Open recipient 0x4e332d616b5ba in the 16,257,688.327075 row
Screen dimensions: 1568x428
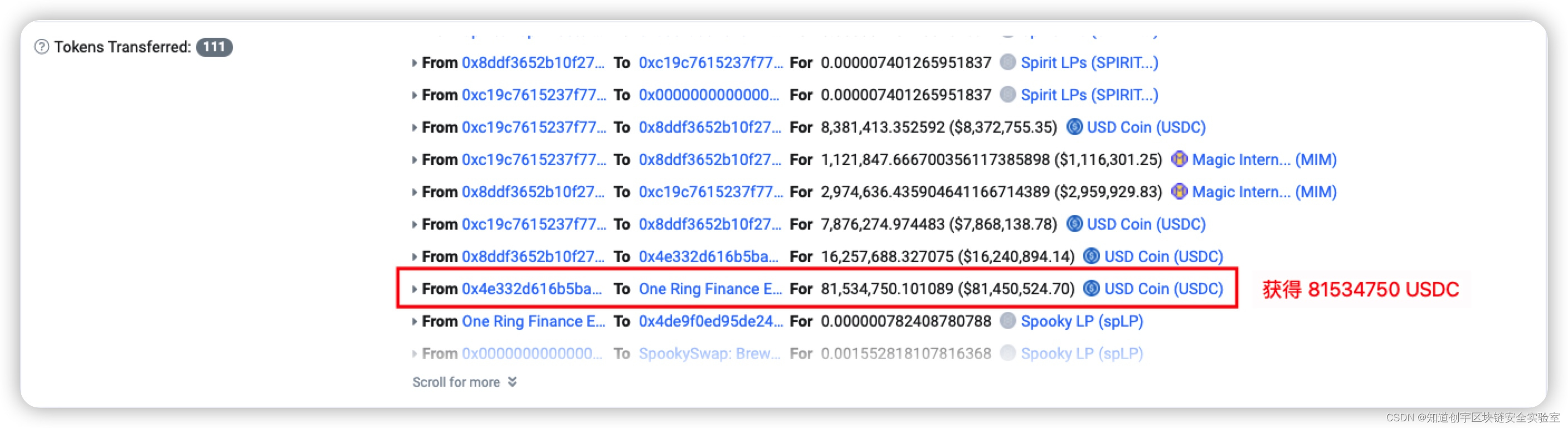709,256
